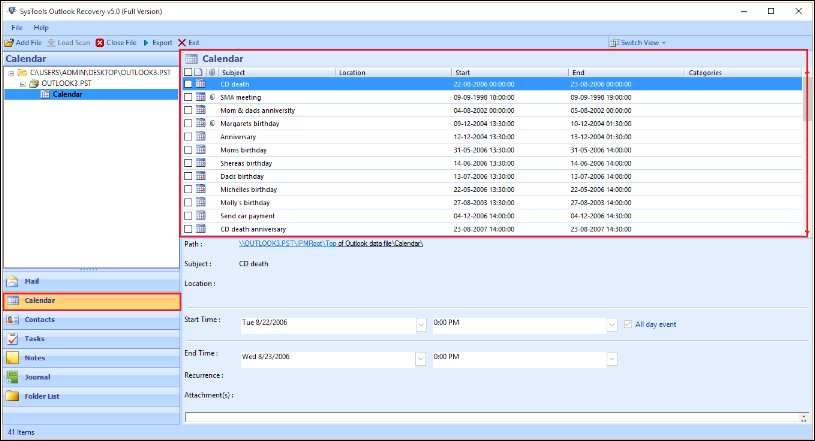815x441 pixels.
Task: Click the attachment column header icon
Action: coord(212,72)
